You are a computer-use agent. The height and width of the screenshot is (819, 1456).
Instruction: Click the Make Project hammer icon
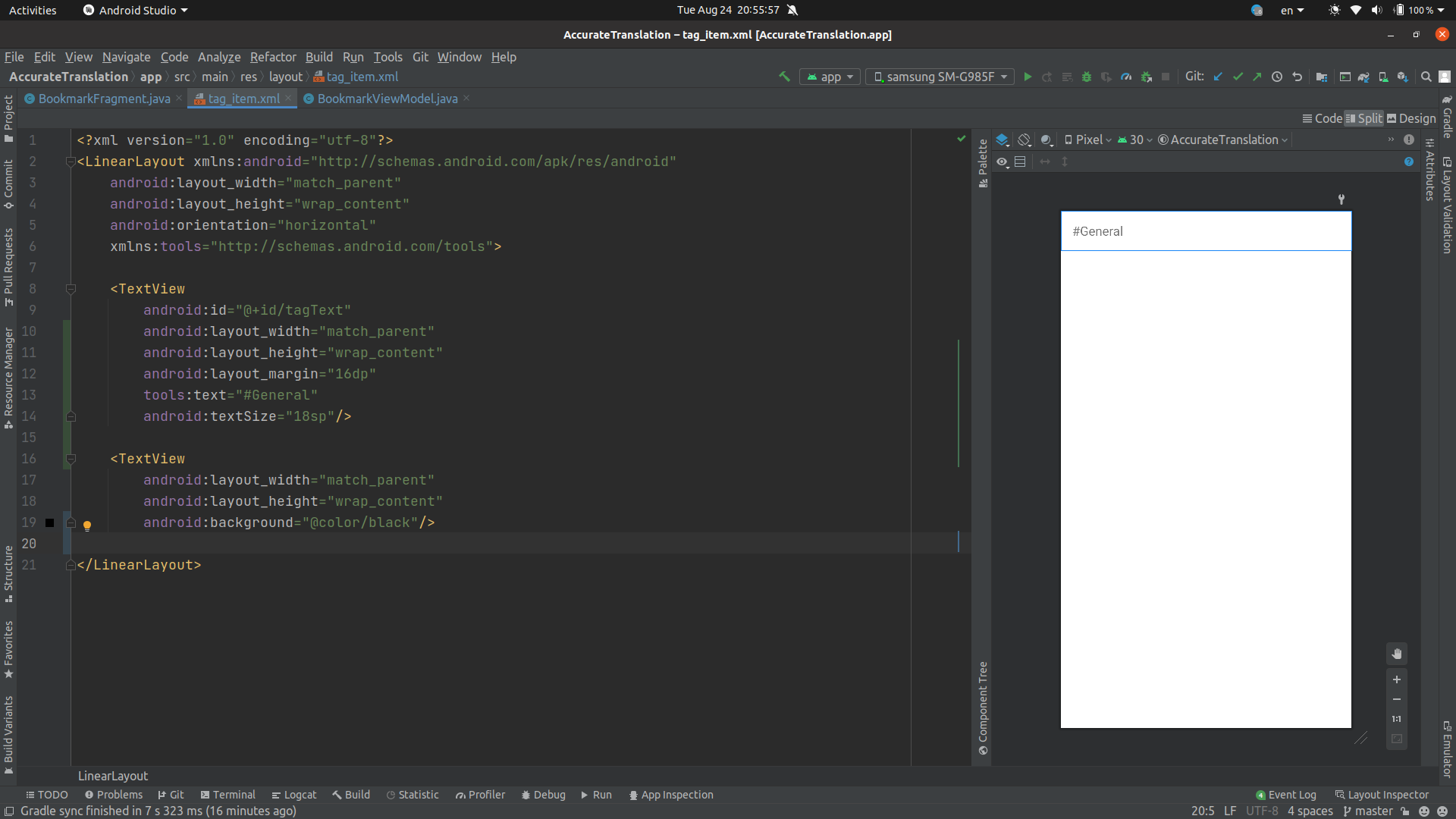click(x=784, y=77)
